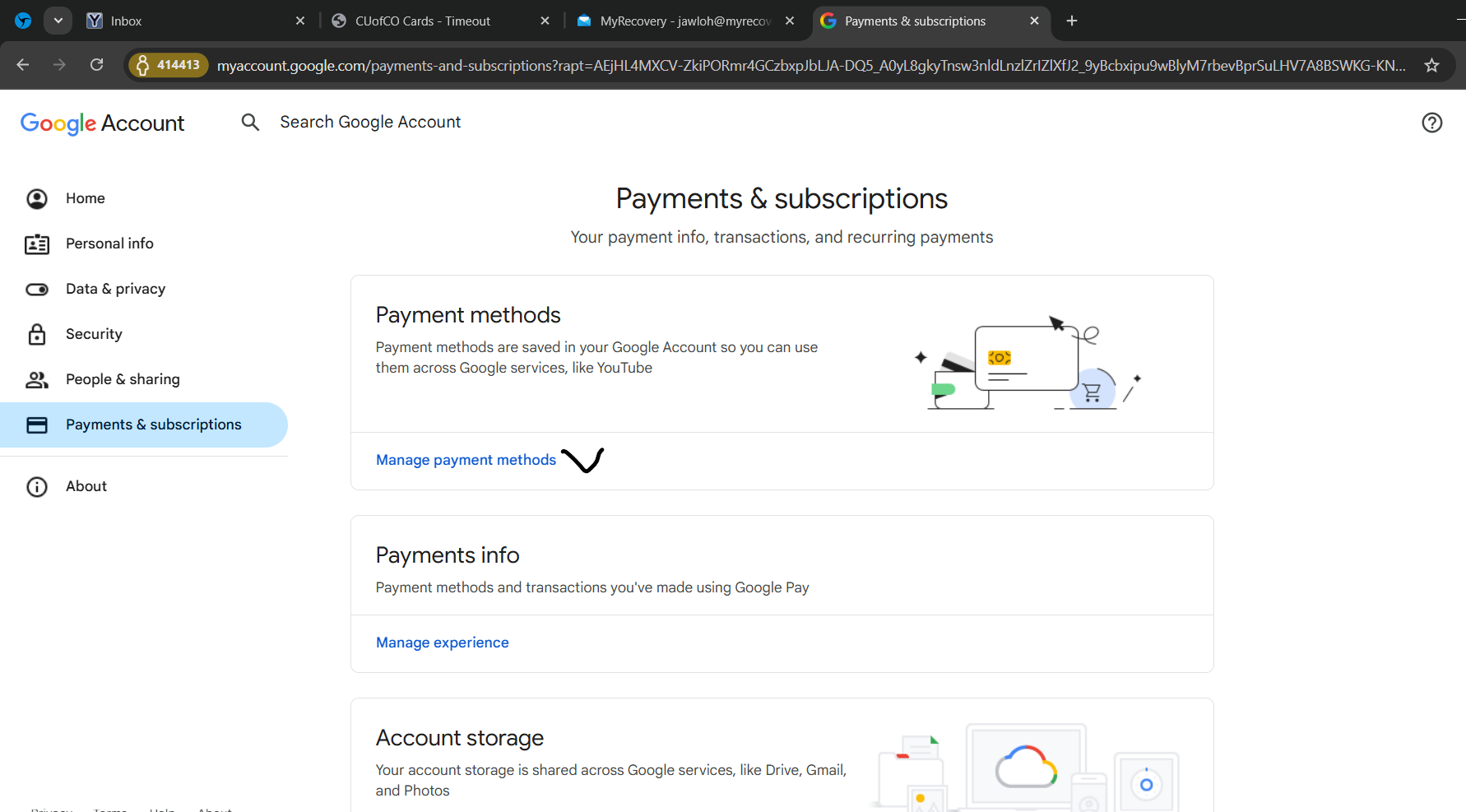The image size is (1466, 812).
Task: Bookmark this page with the star icon
Action: coord(1431,65)
